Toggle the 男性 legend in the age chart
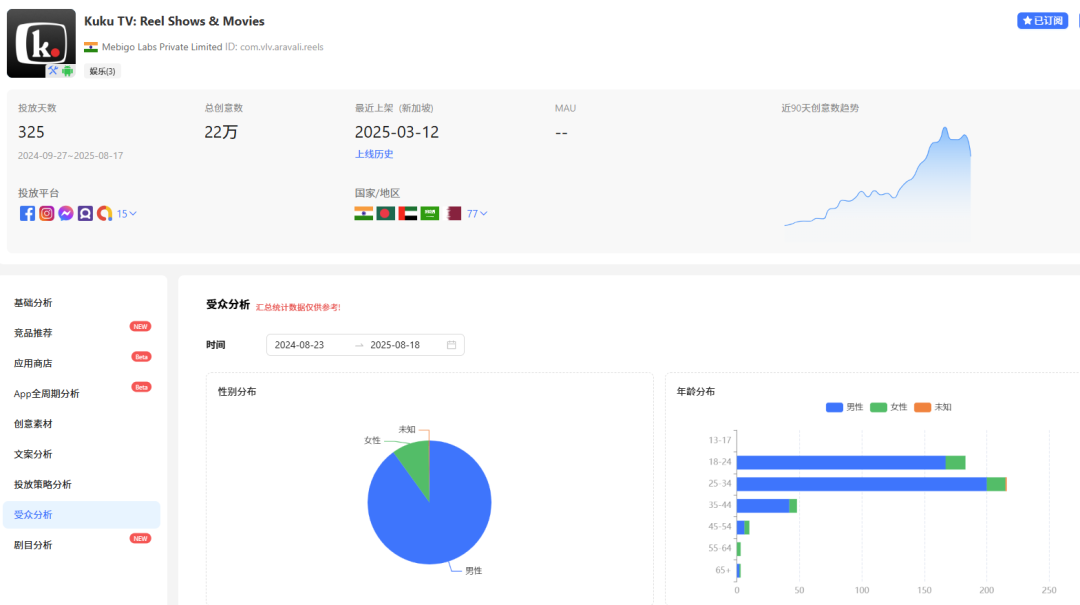Screen dimensions: 1080x605 844,407
